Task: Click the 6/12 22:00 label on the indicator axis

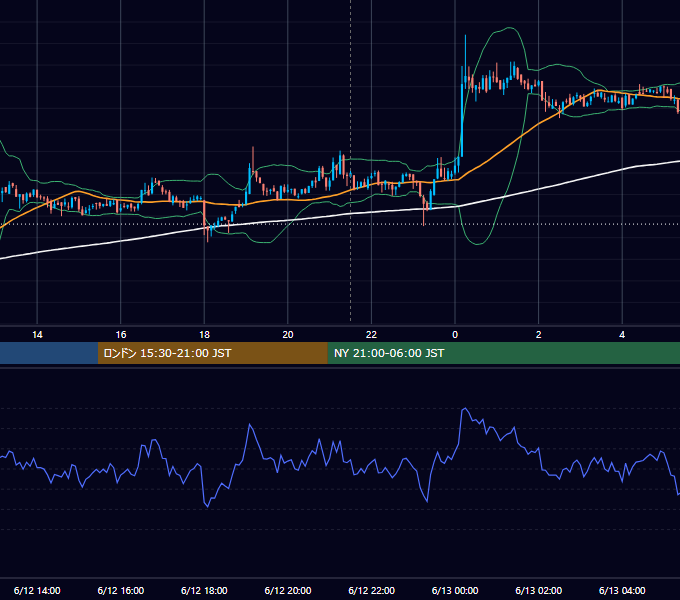Action: coord(371,590)
